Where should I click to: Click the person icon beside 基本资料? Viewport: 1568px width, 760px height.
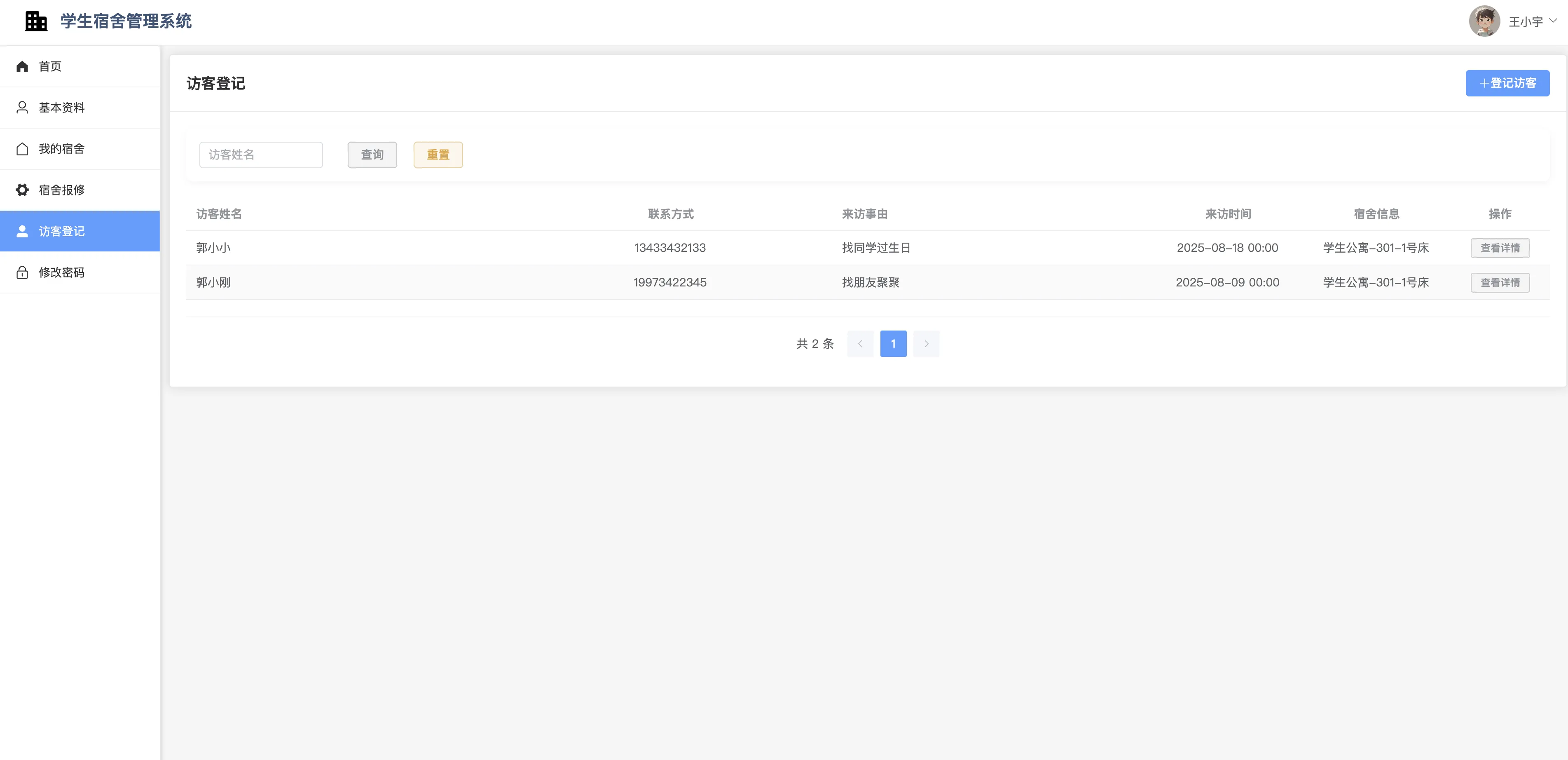pos(23,108)
